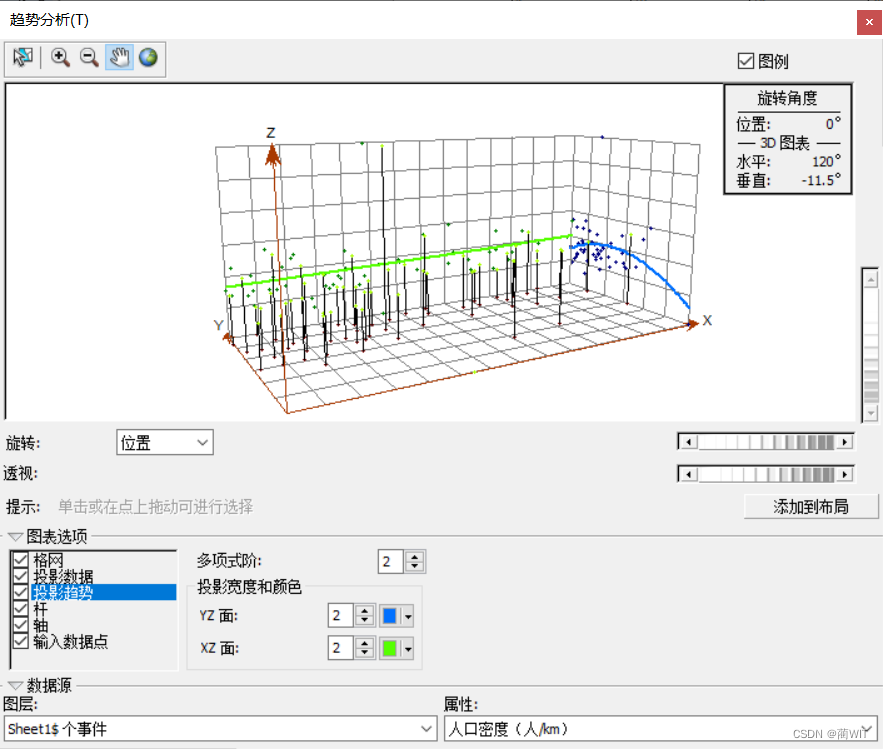Click up arrow of vertical rotation scrollbar
Screen dimensions: 883x749
pos(871,279)
